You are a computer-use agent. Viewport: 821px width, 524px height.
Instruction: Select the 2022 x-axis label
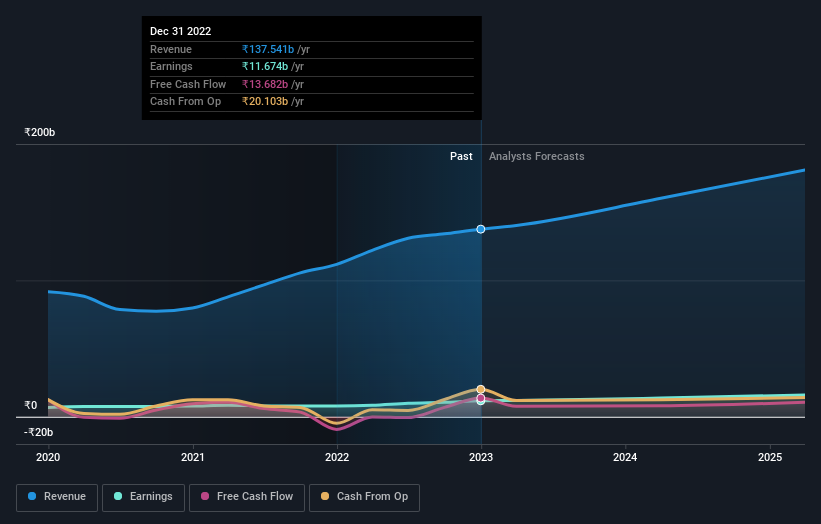pyautogui.click(x=337, y=457)
